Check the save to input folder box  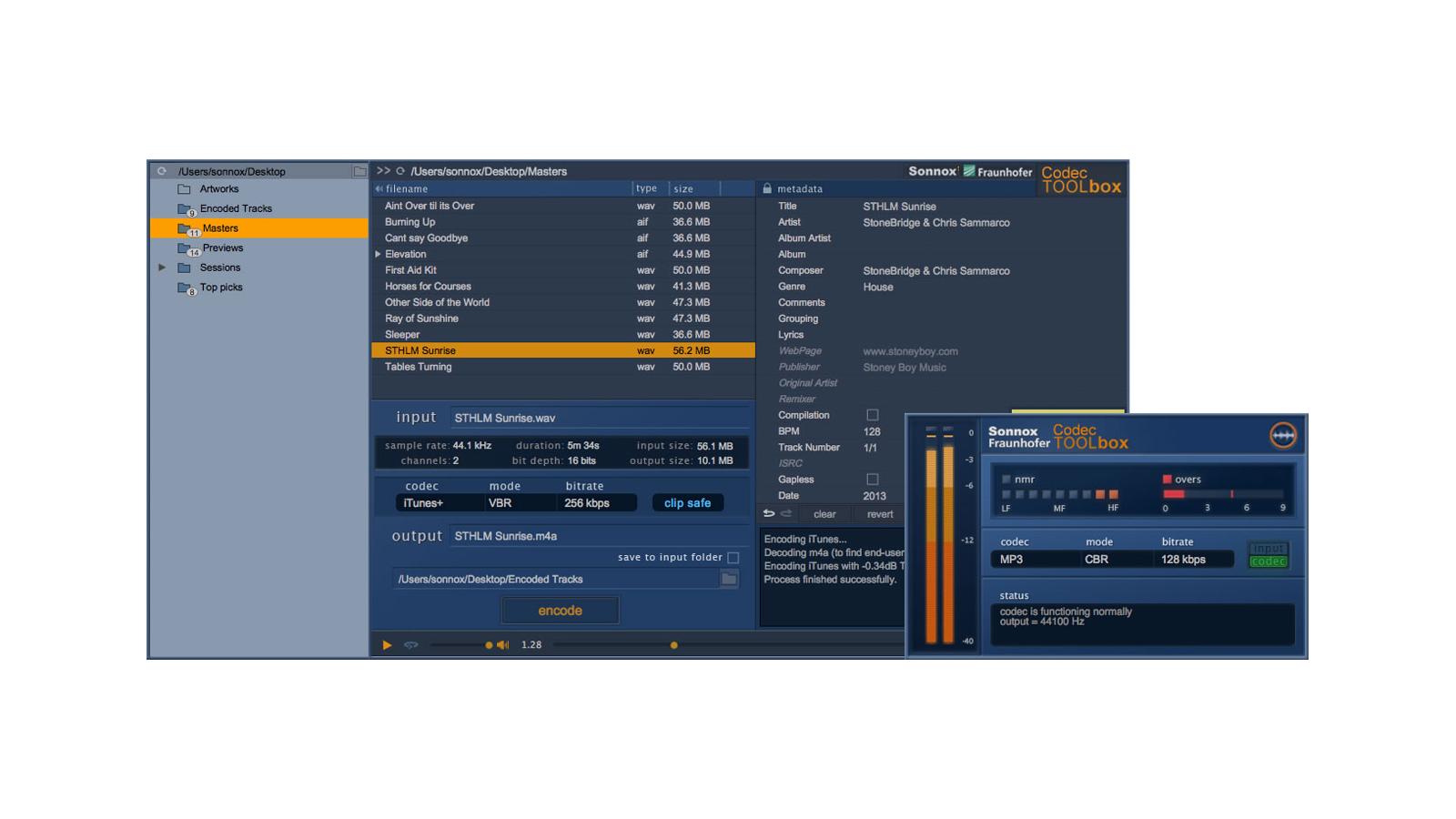pos(733,558)
